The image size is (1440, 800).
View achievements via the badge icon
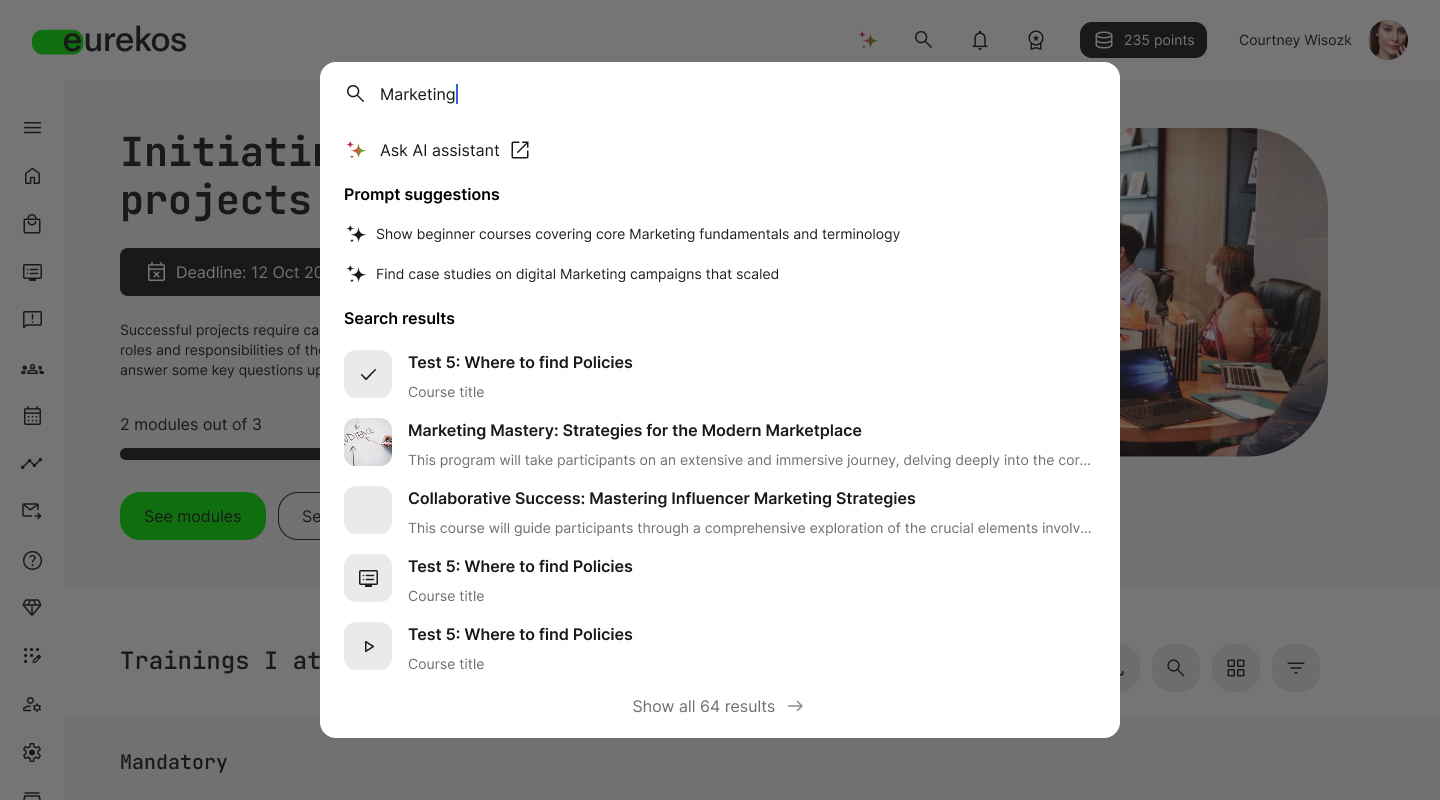pos(1036,40)
